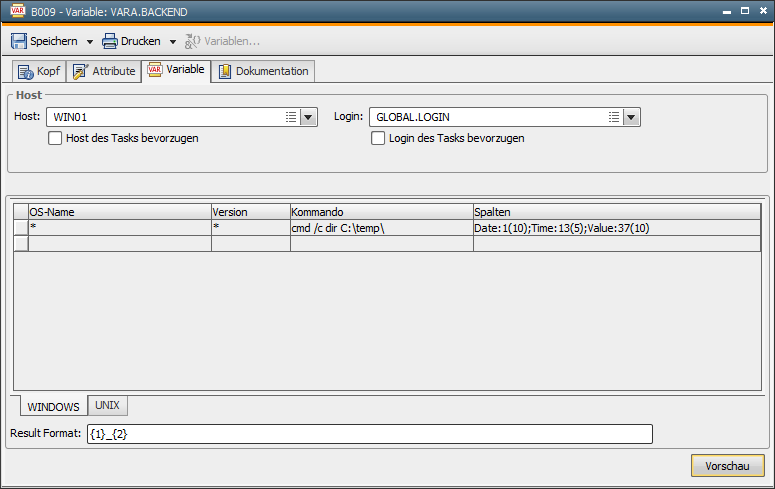
Task: Select the Kommando cell with cmd /c dir
Action: pos(381,228)
